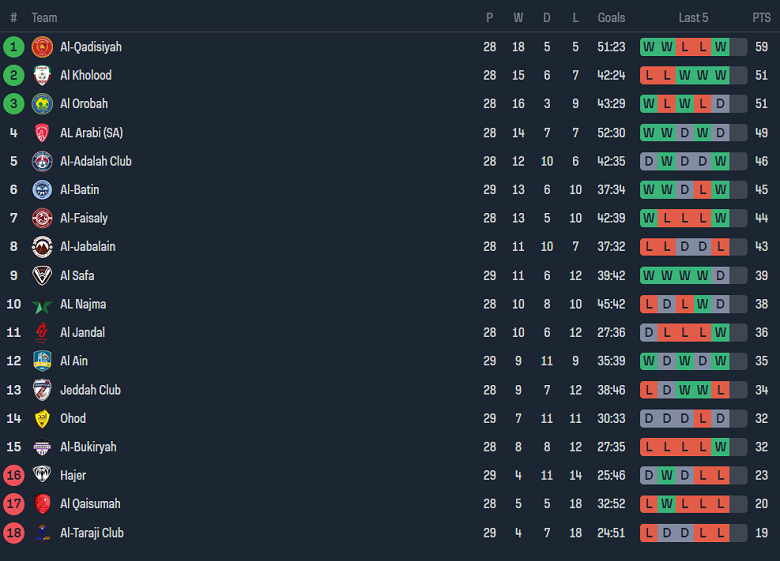Sort by the Goals column header

pos(611,18)
